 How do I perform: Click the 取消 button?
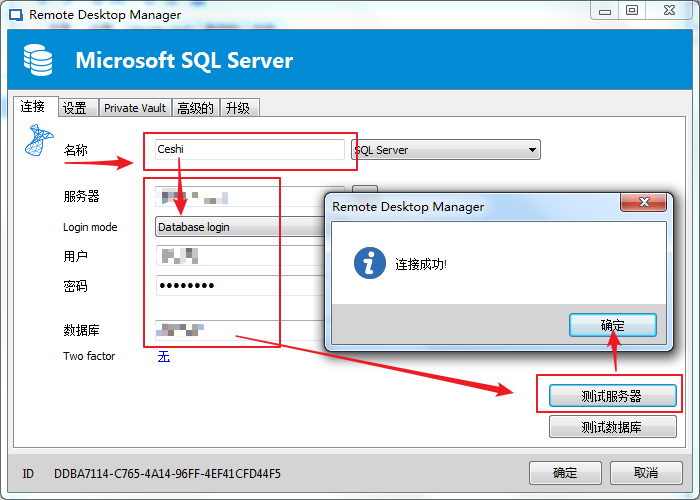pos(646,473)
